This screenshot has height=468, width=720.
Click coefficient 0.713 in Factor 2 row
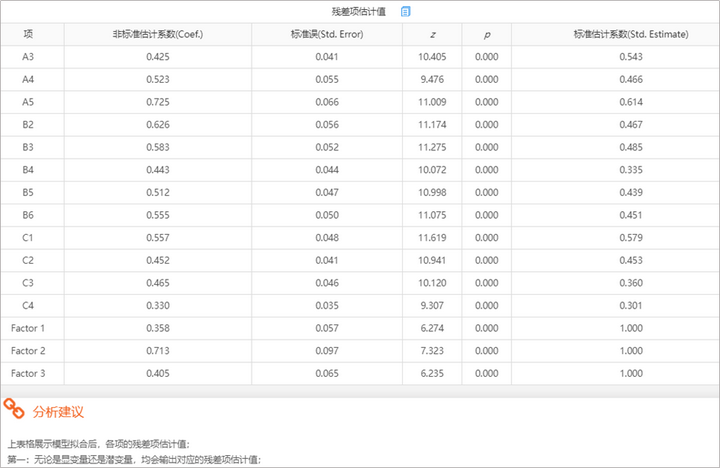(158, 350)
